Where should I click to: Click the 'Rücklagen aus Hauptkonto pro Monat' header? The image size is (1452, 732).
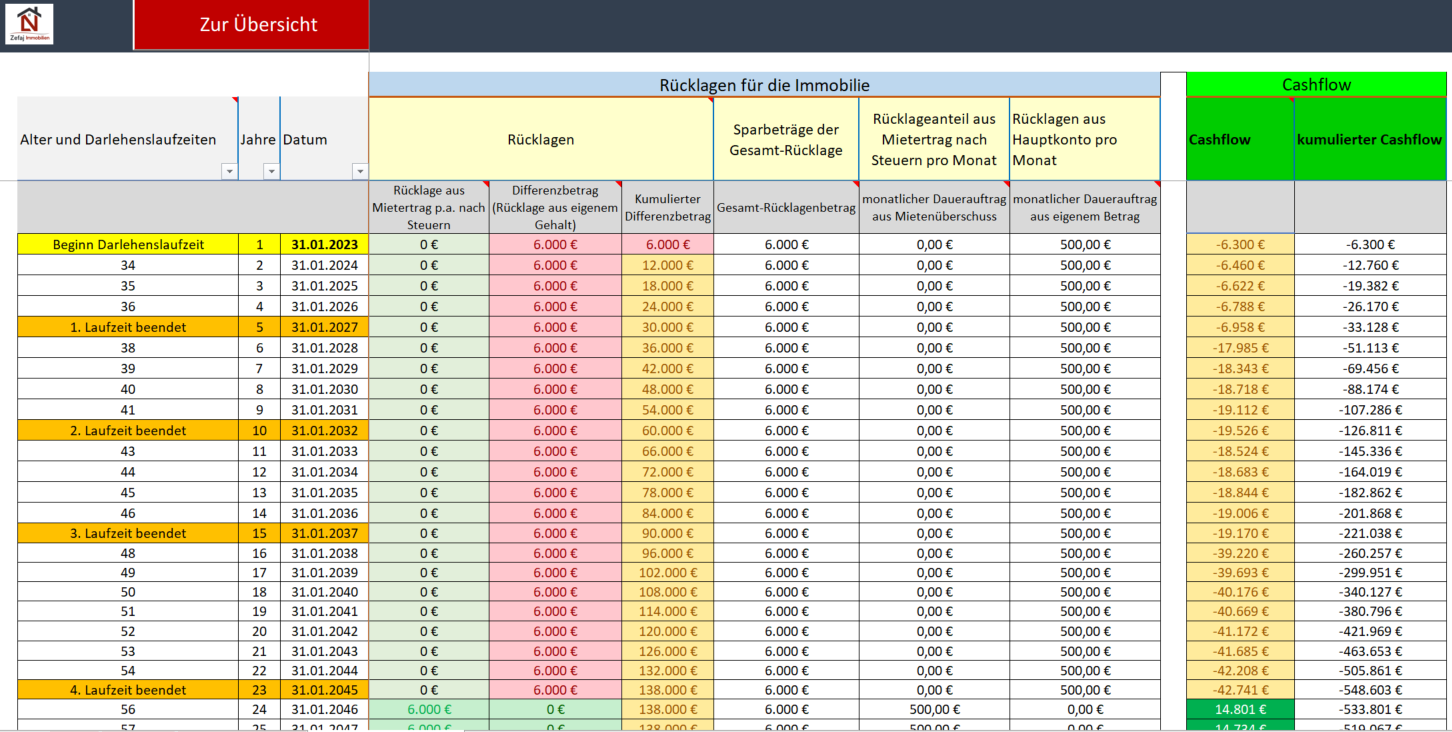coord(1084,140)
